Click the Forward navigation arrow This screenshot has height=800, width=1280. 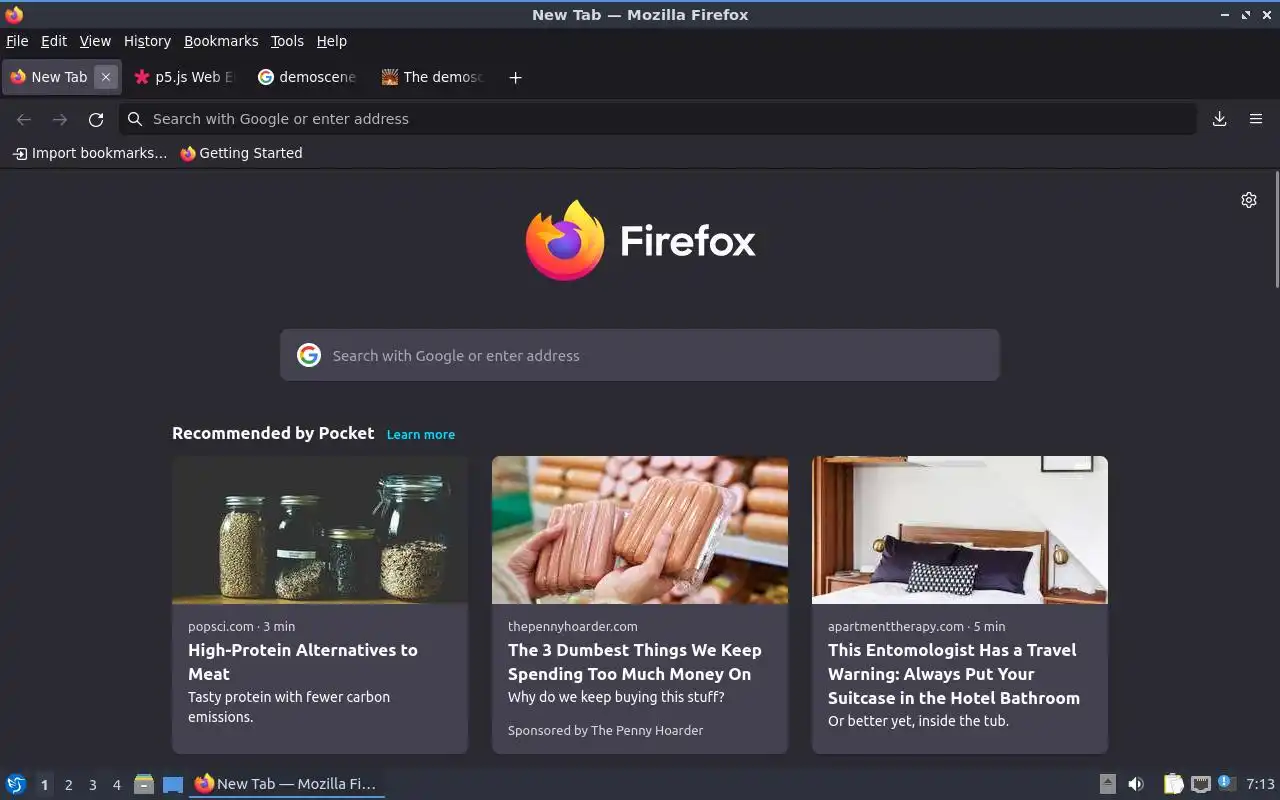[x=60, y=119]
